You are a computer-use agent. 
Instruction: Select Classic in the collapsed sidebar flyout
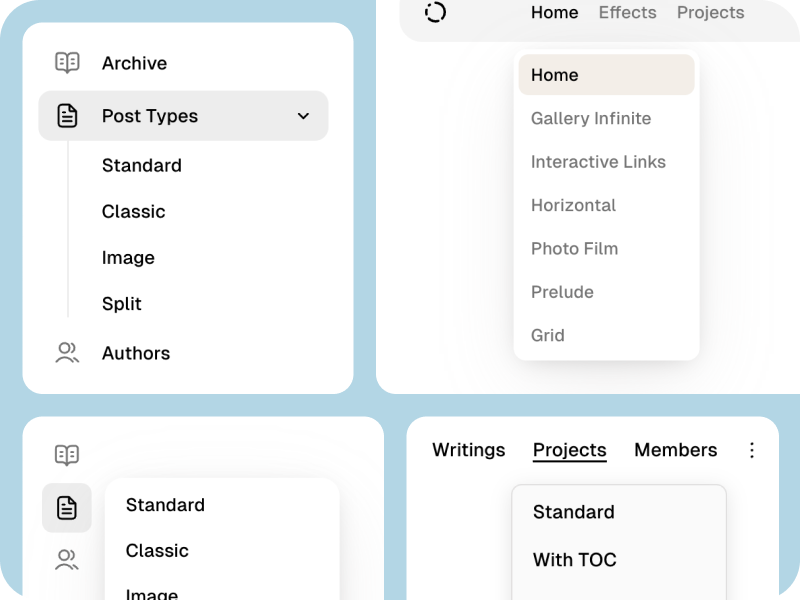tap(157, 551)
